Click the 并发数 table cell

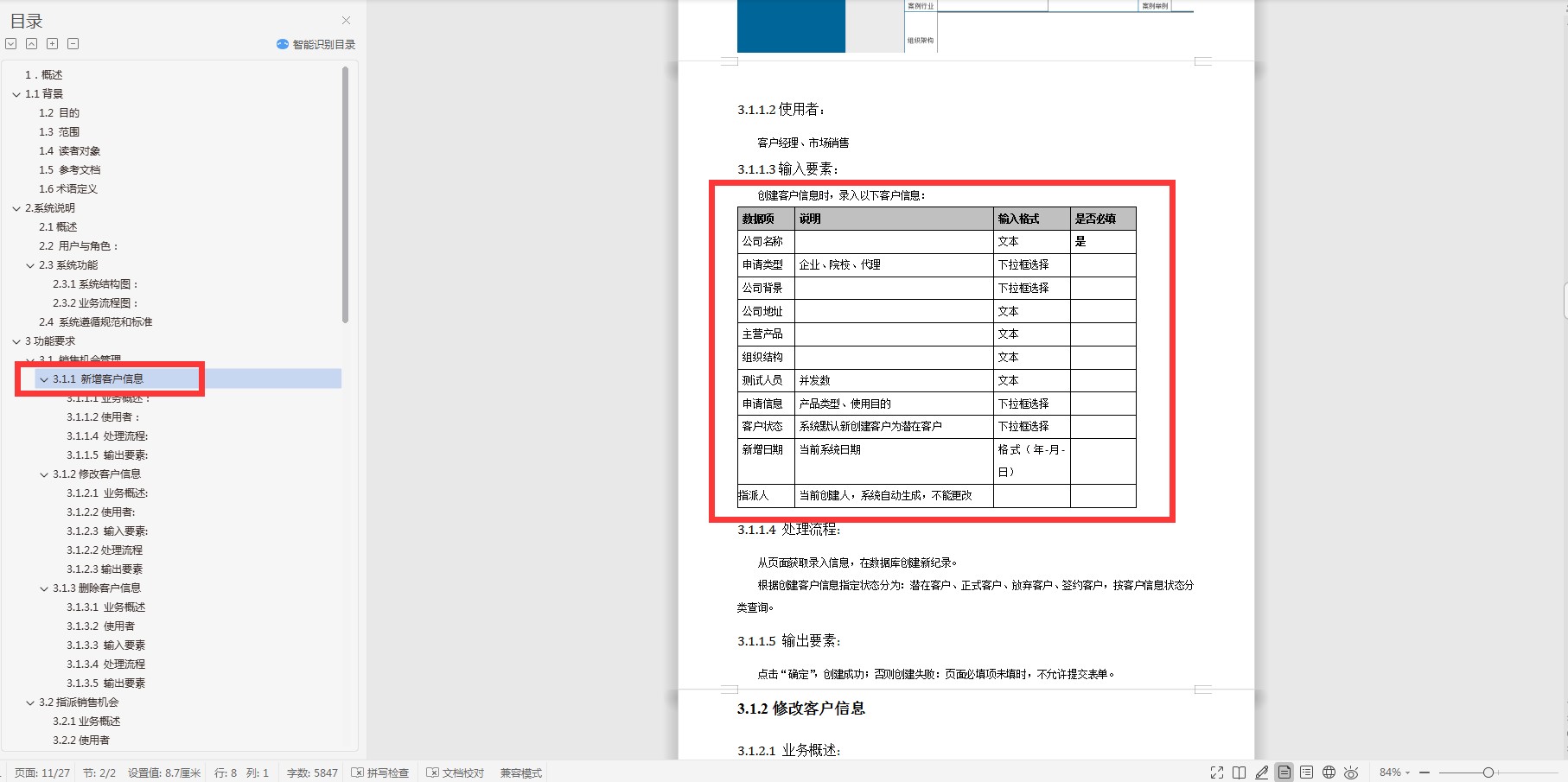[x=894, y=381]
